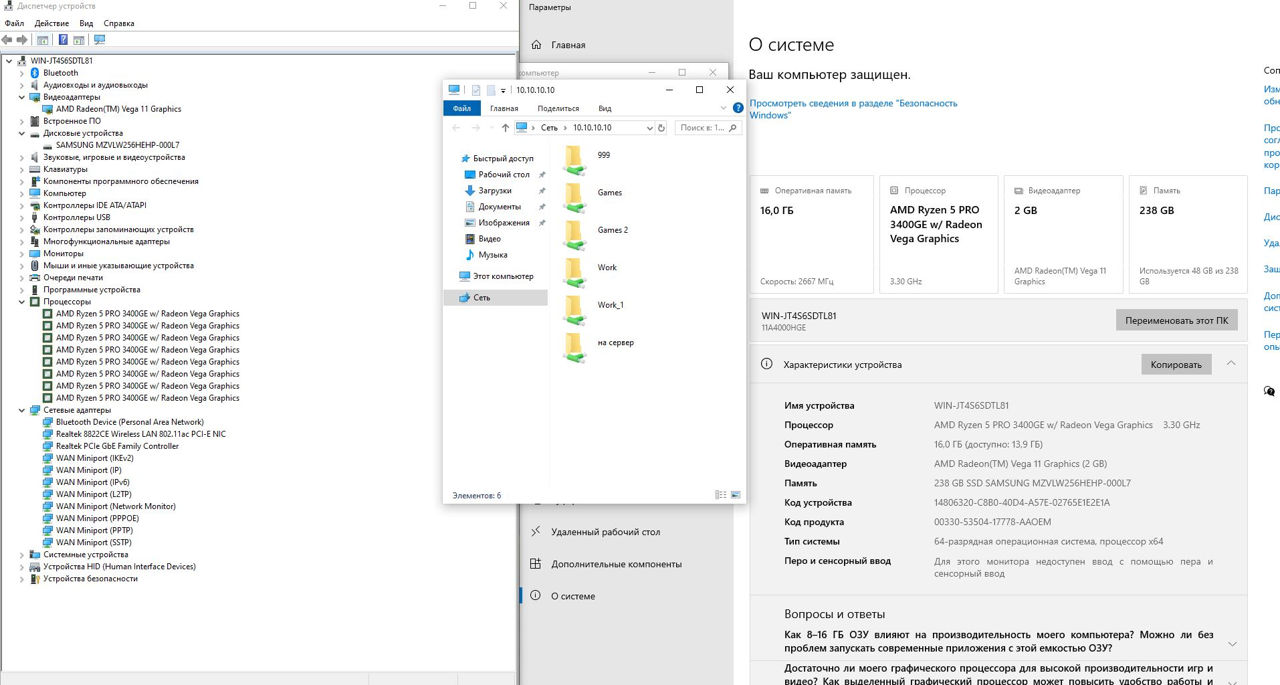Switch Explorer to large icons view
1280x685 pixels.
coord(736,495)
